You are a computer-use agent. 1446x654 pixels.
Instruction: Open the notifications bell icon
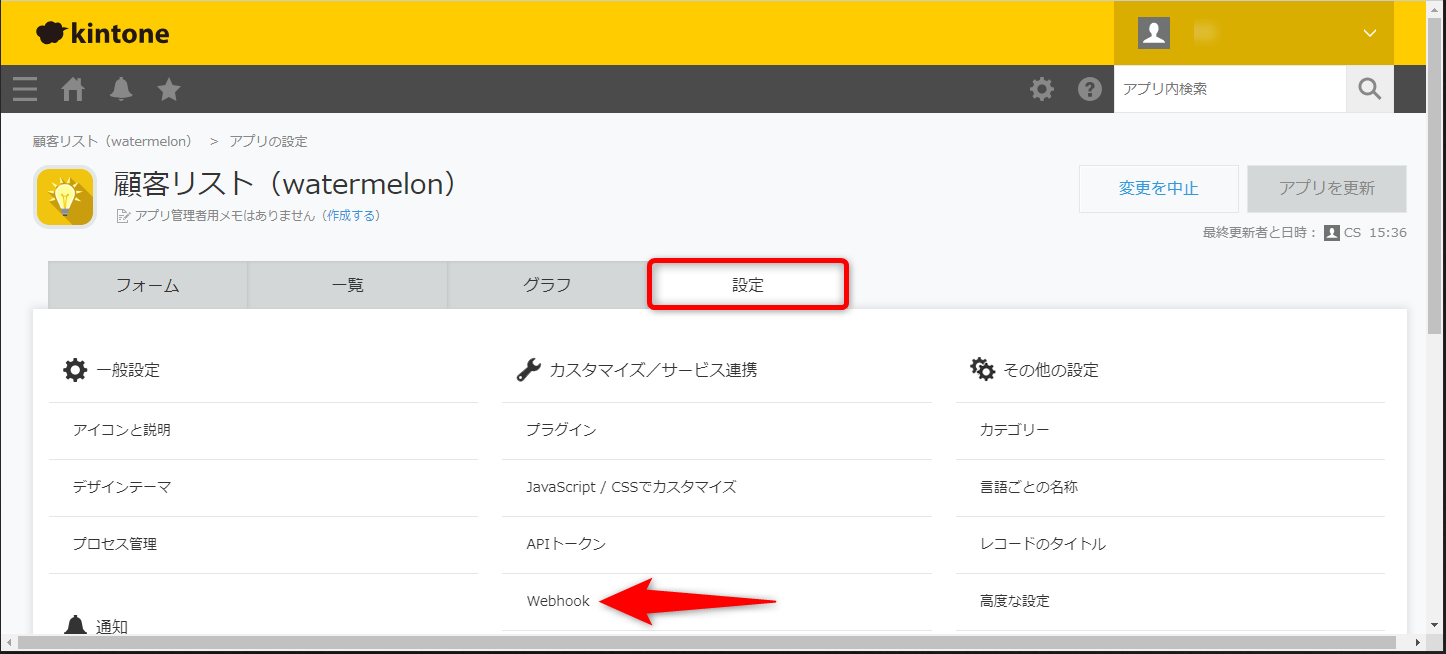click(121, 90)
